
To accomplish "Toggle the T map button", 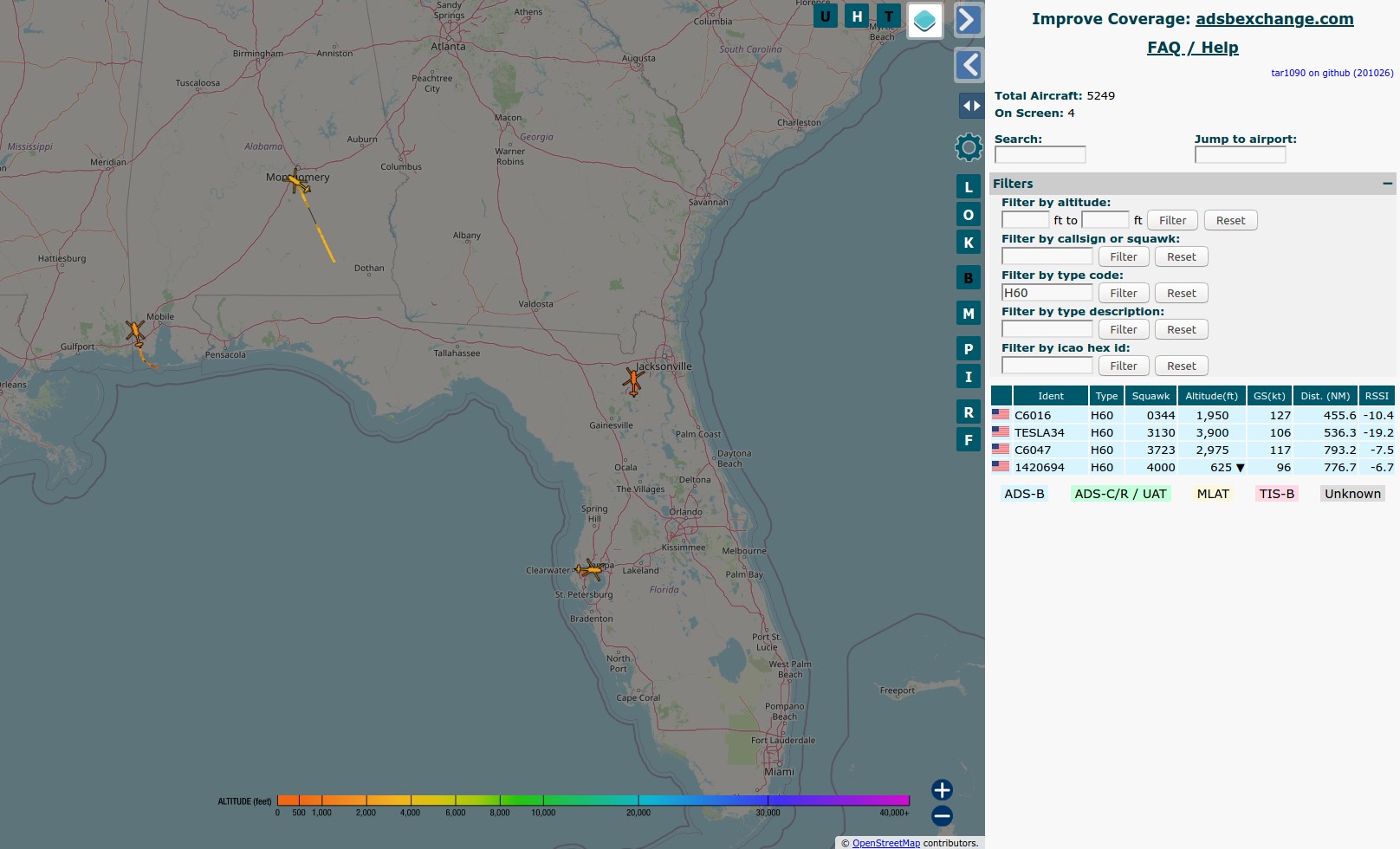I will coord(889,16).
